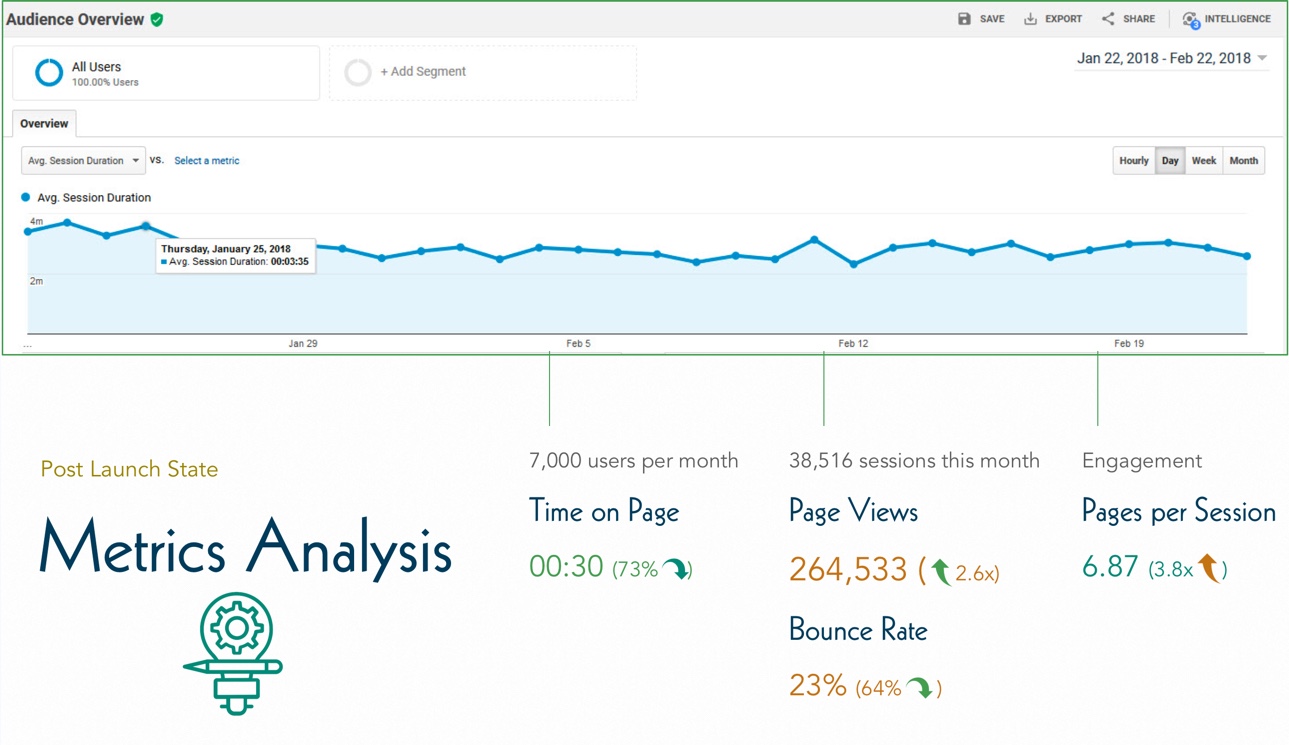The height and width of the screenshot is (745, 1289).
Task: Click the green verified shield icon
Action: click(x=157, y=19)
